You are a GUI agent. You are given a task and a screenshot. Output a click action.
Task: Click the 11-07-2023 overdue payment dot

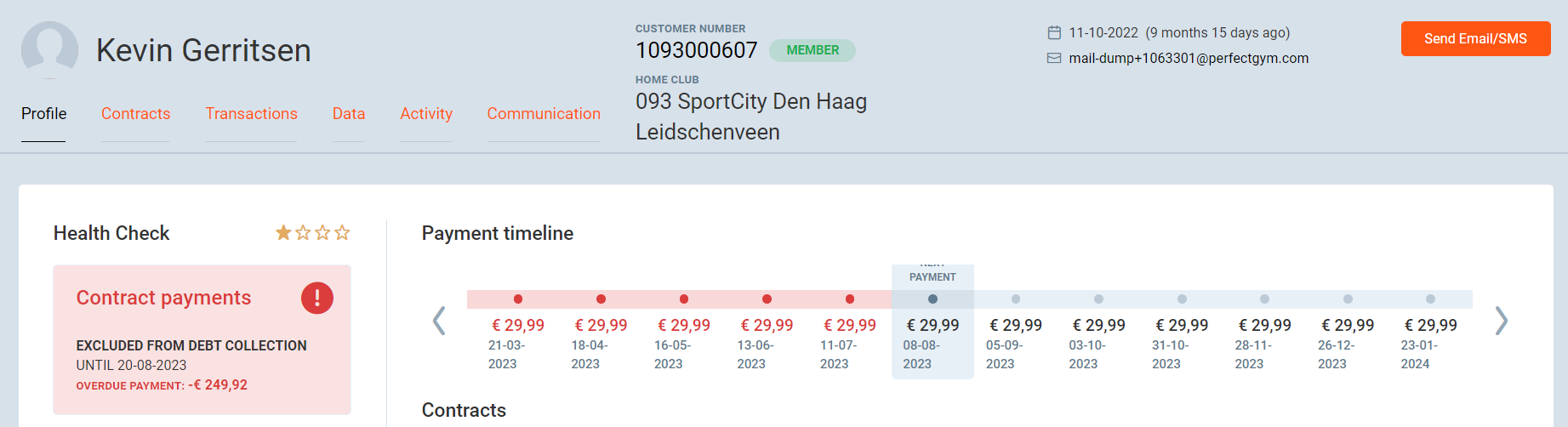850,299
